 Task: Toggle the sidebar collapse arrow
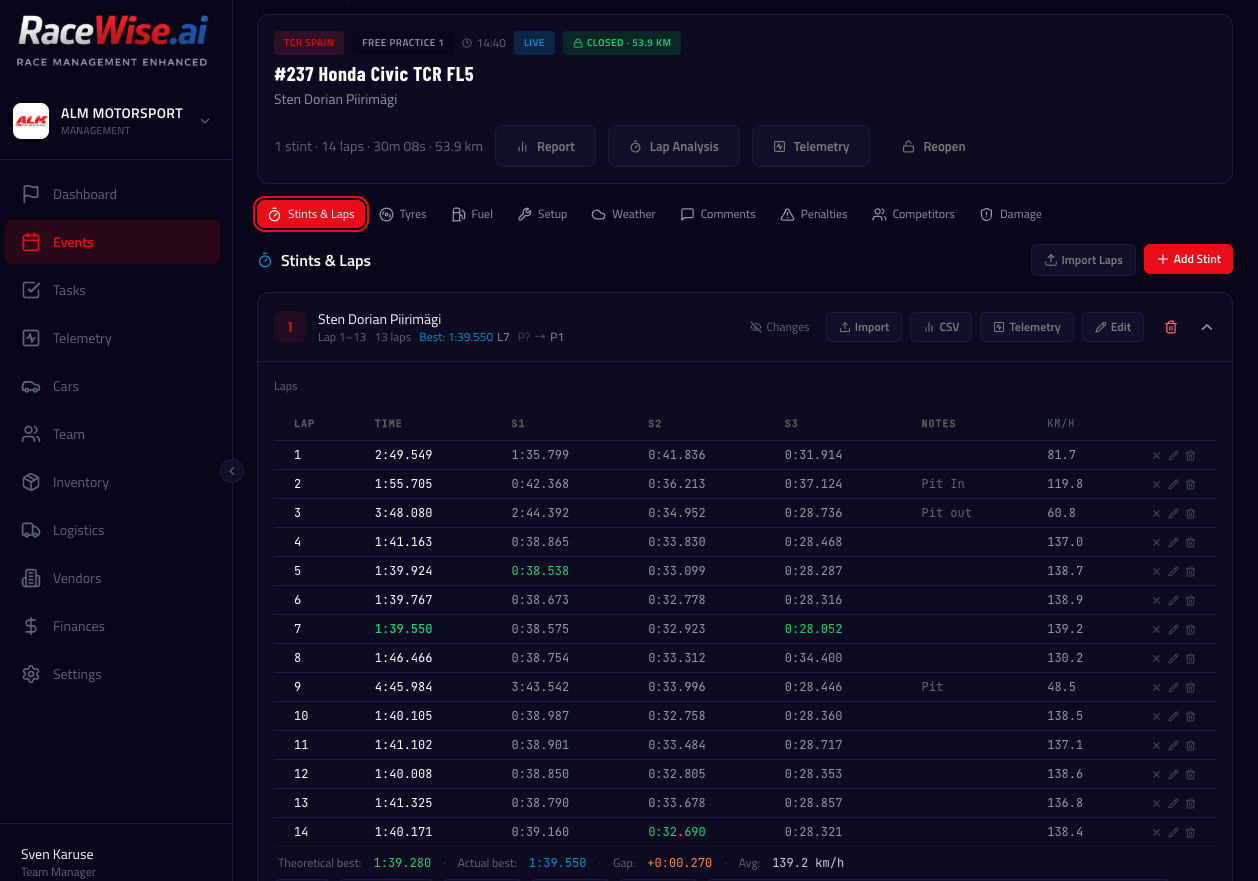click(232, 470)
